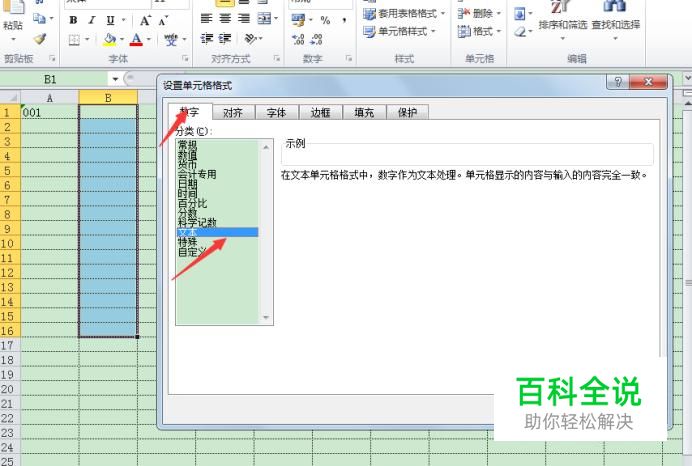Switch to the 边框 tab in dialog
Image resolution: width=692 pixels, height=466 pixels.
coord(320,113)
